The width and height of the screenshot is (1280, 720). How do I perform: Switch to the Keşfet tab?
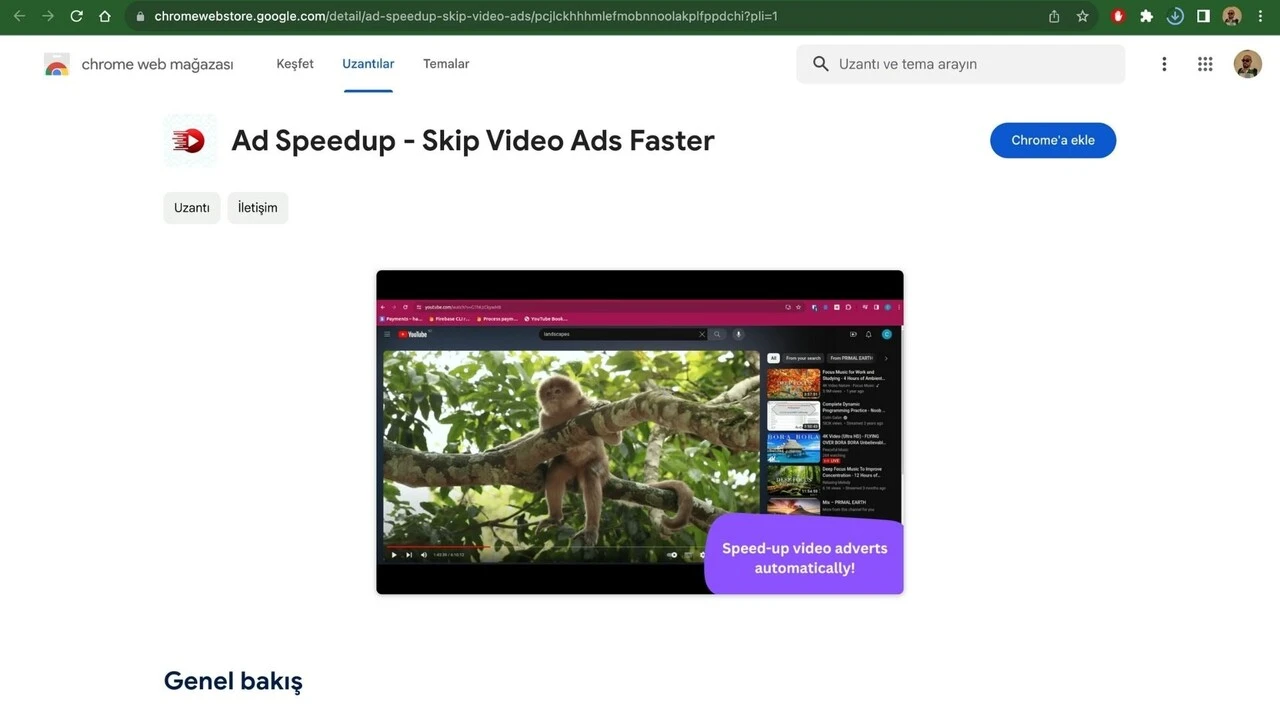(x=294, y=63)
